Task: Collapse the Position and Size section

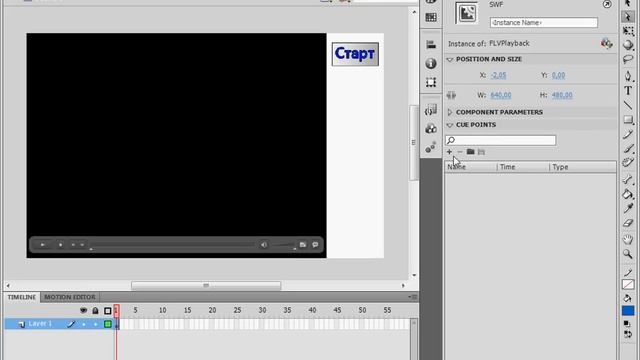Action: click(450, 60)
